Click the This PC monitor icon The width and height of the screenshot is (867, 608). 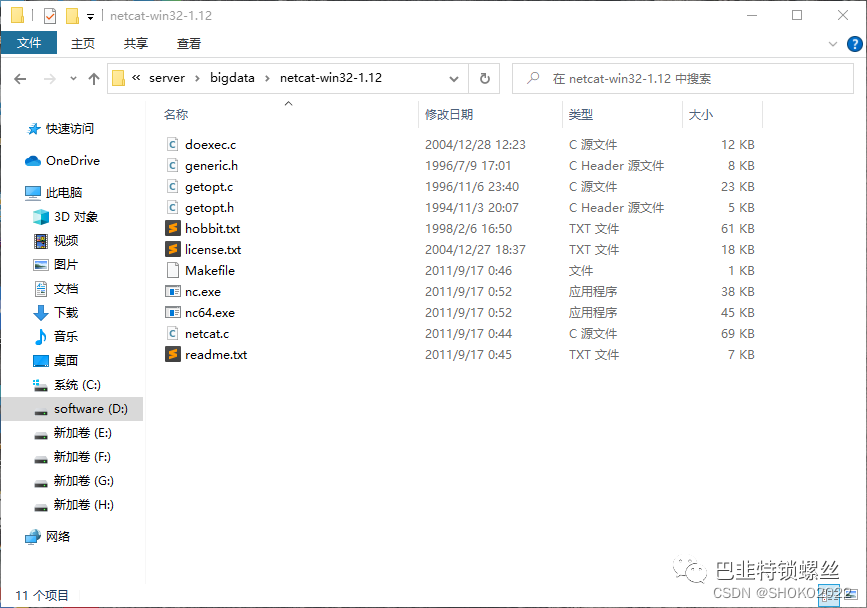point(33,192)
